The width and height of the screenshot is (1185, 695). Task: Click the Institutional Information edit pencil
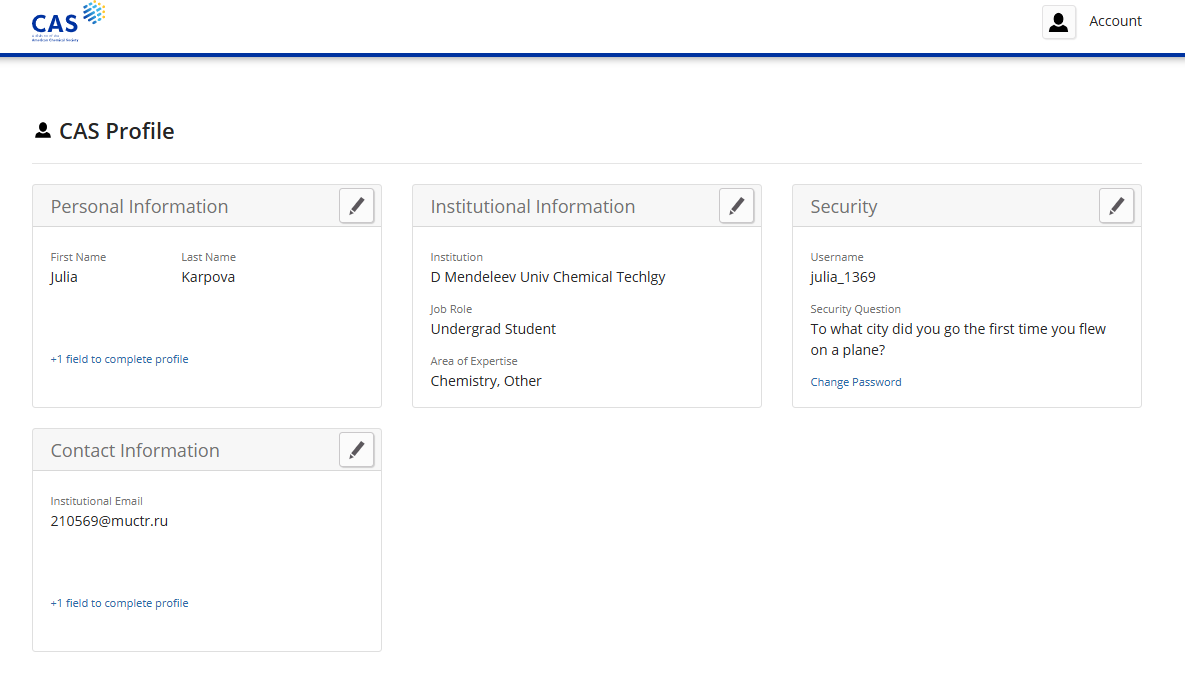click(x=737, y=206)
